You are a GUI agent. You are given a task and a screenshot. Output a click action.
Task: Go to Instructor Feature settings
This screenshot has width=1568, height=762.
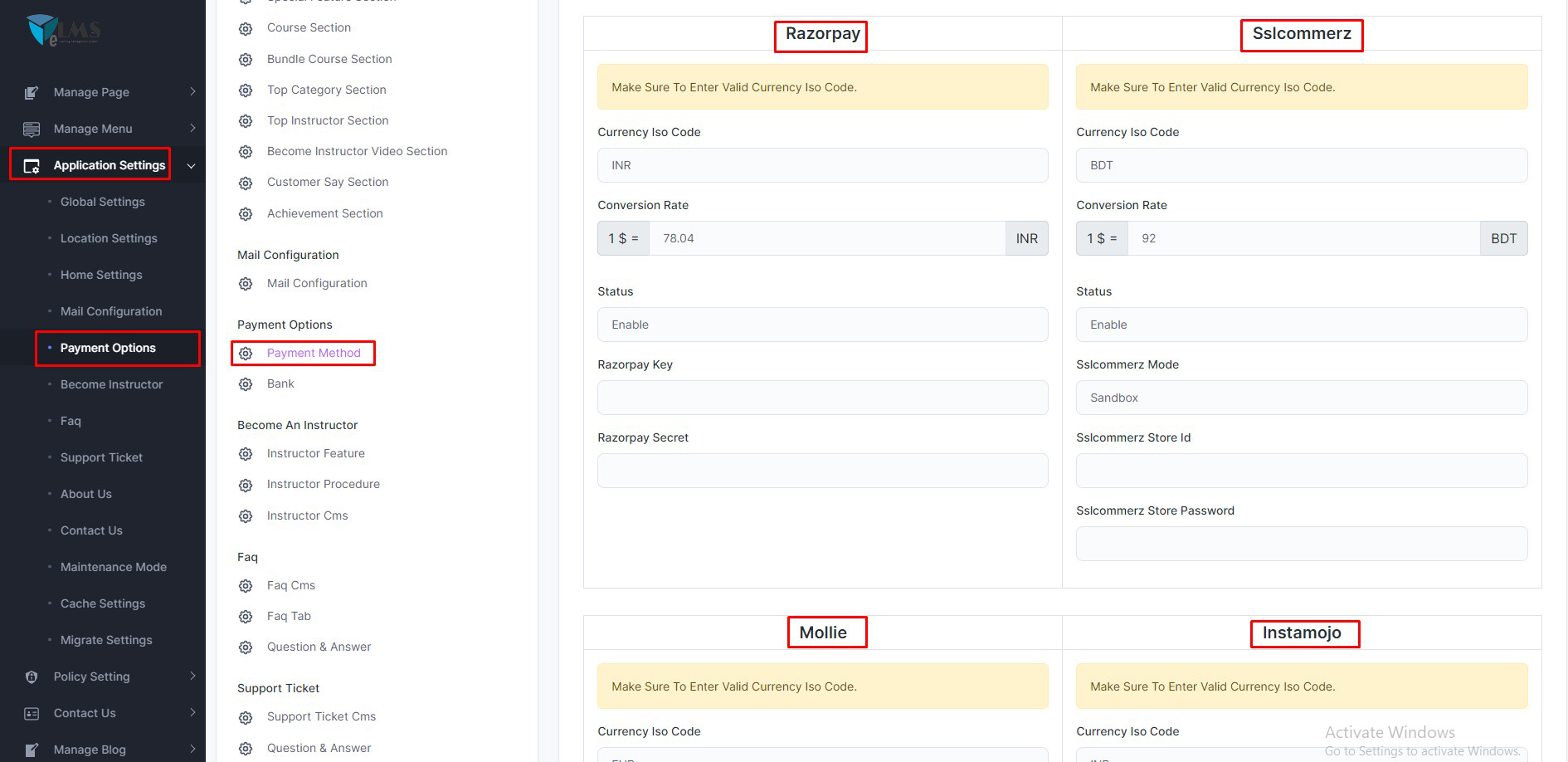(315, 453)
